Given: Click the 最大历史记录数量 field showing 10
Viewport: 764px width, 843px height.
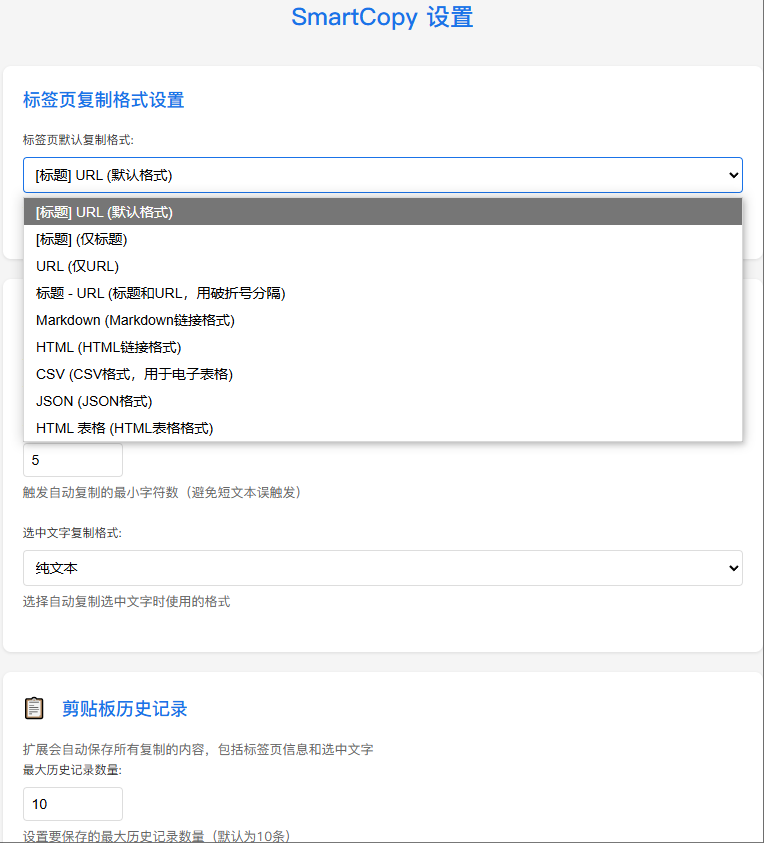Looking at the screenshot, I should point(73,804).
